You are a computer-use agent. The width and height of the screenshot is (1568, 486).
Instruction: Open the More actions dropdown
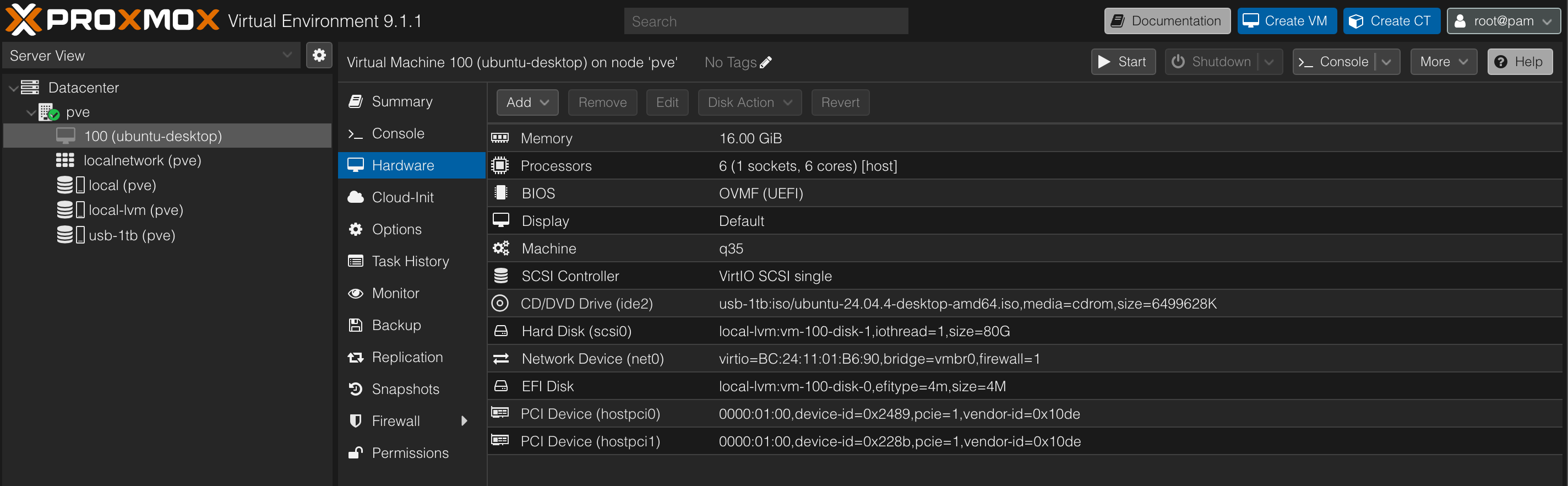(1444, 62)
